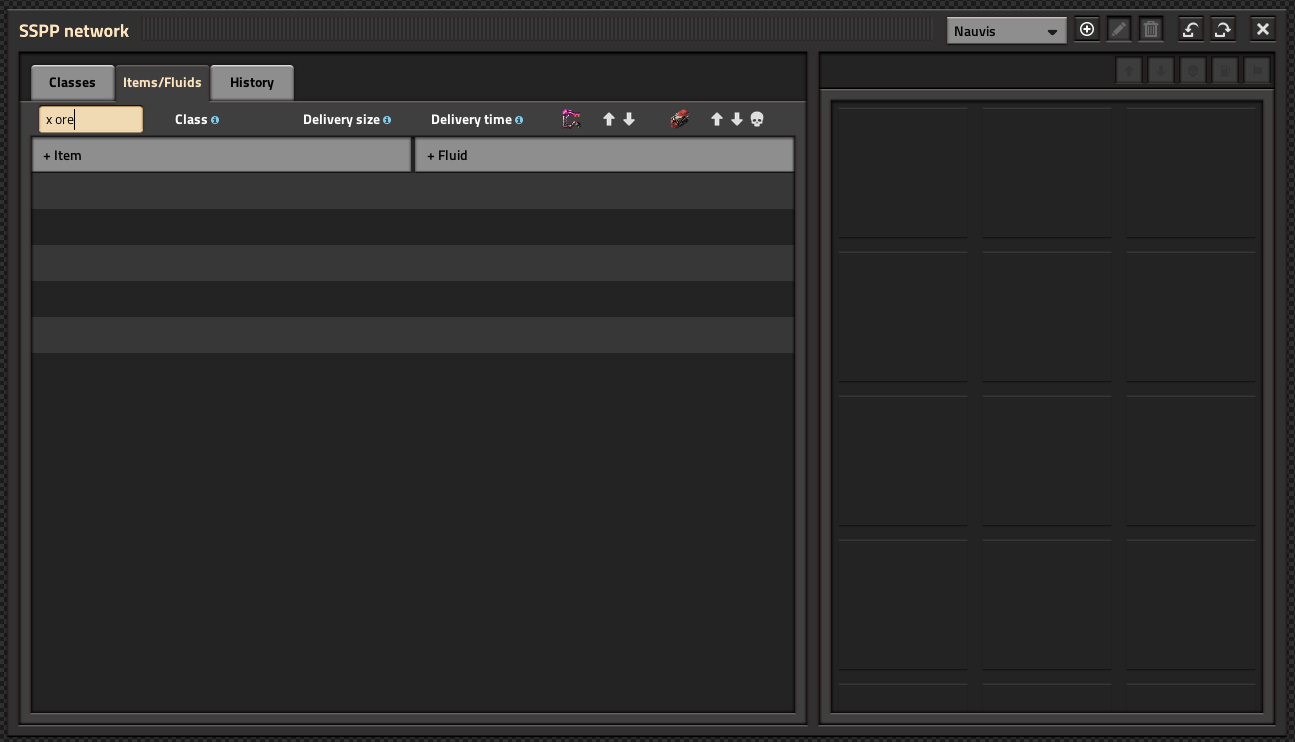Switch to the Classes tab
The height and width of the screenshot is (742, 1295).
(x=72, y=83)
